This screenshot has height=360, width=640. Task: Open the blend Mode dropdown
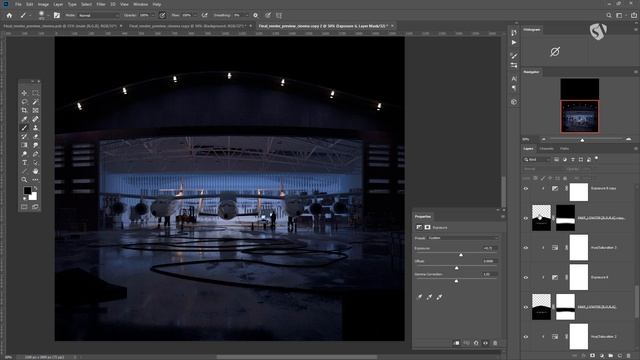click(99, 16)
